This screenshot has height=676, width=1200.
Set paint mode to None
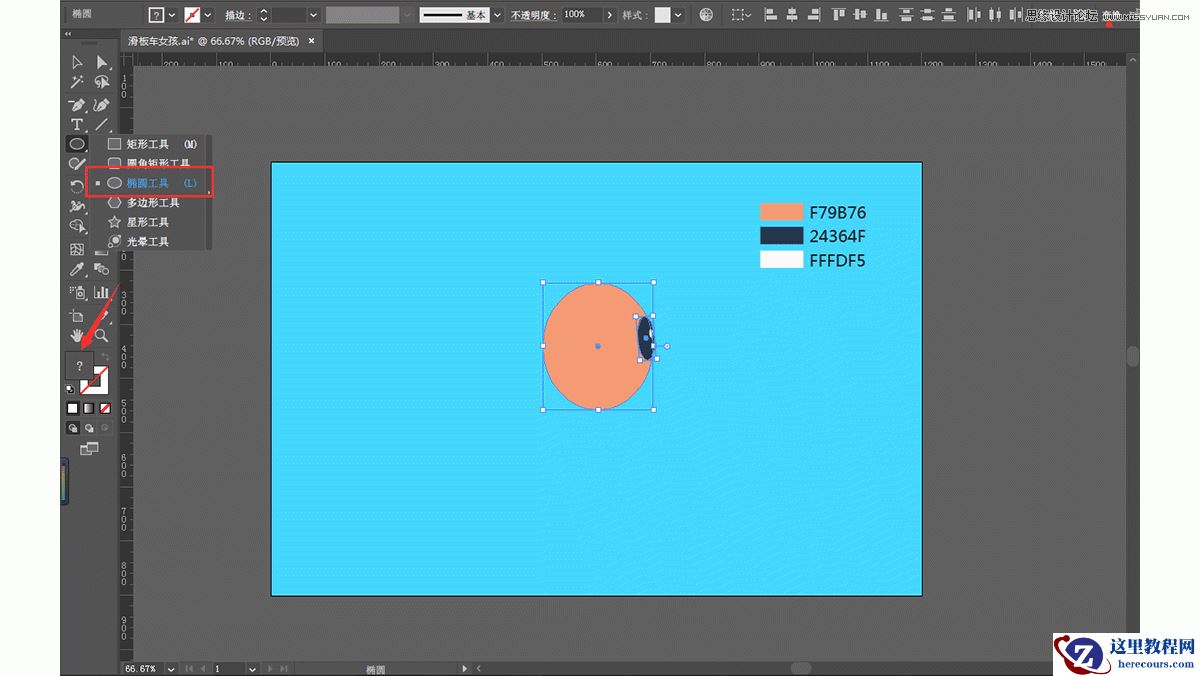tap(105, 408)
